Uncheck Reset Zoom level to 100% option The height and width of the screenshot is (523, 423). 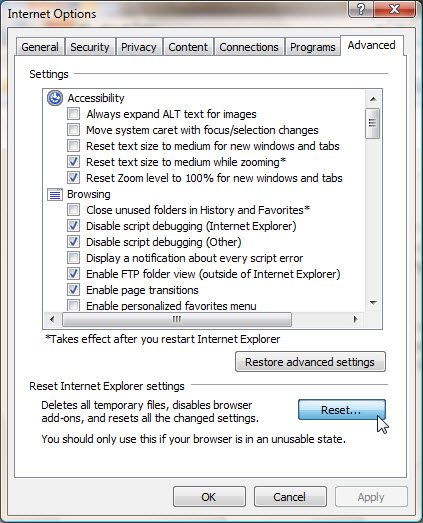[x=73, y=178]
